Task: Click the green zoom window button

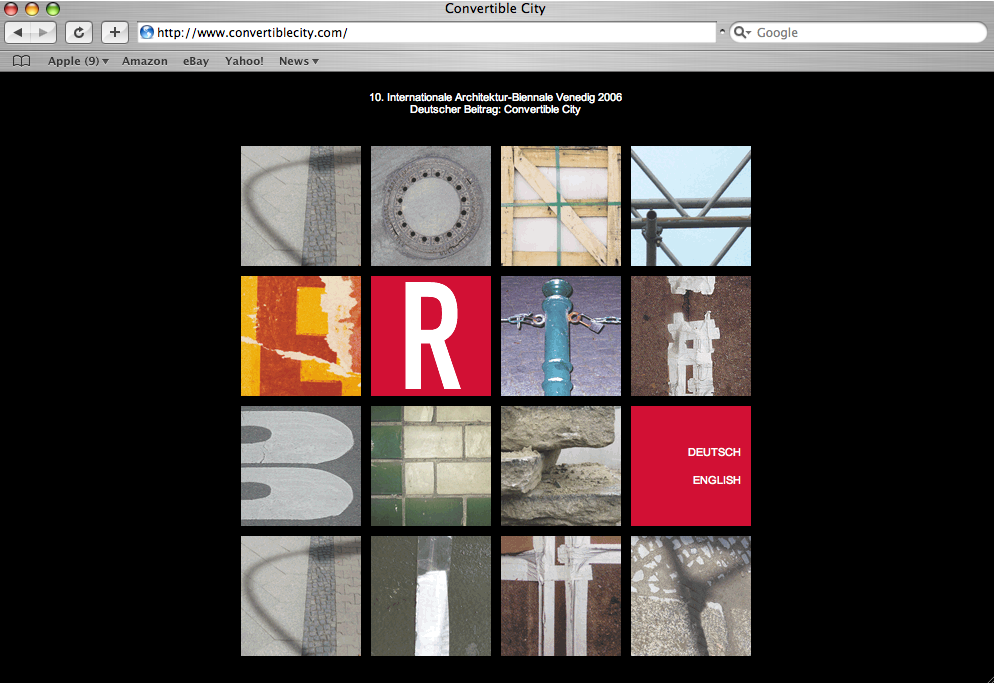Action: [53, 9]
